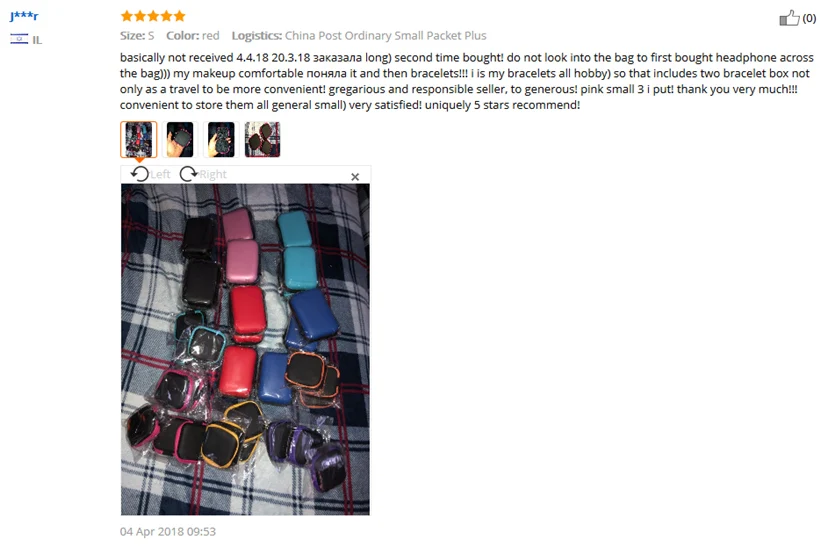This screenshot has height=546, width=820.
Task: Rotate the photo left using the counterclockwise arrow
Action: tap(140, 174)
